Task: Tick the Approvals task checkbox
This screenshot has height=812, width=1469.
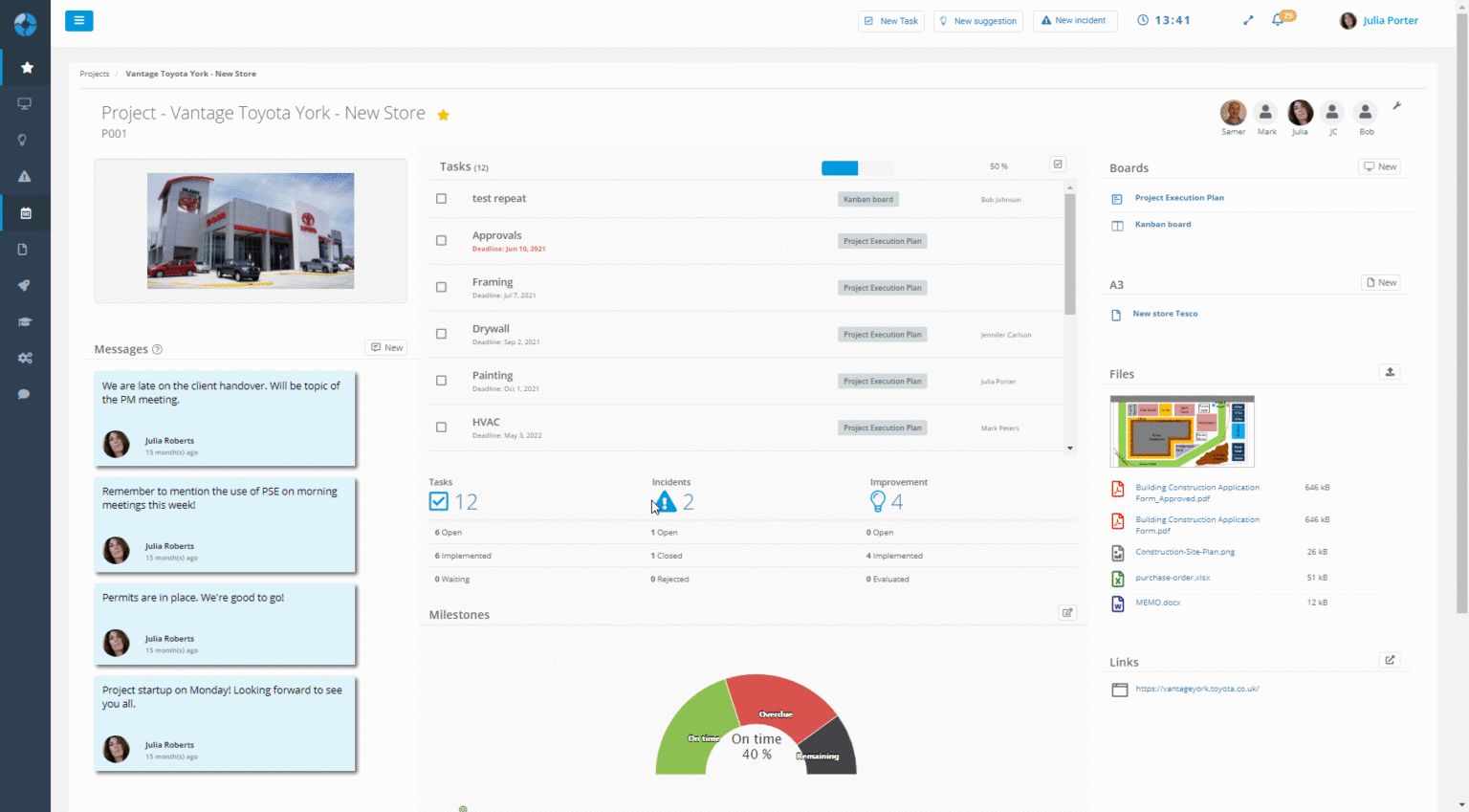Action: coord(441,241)
